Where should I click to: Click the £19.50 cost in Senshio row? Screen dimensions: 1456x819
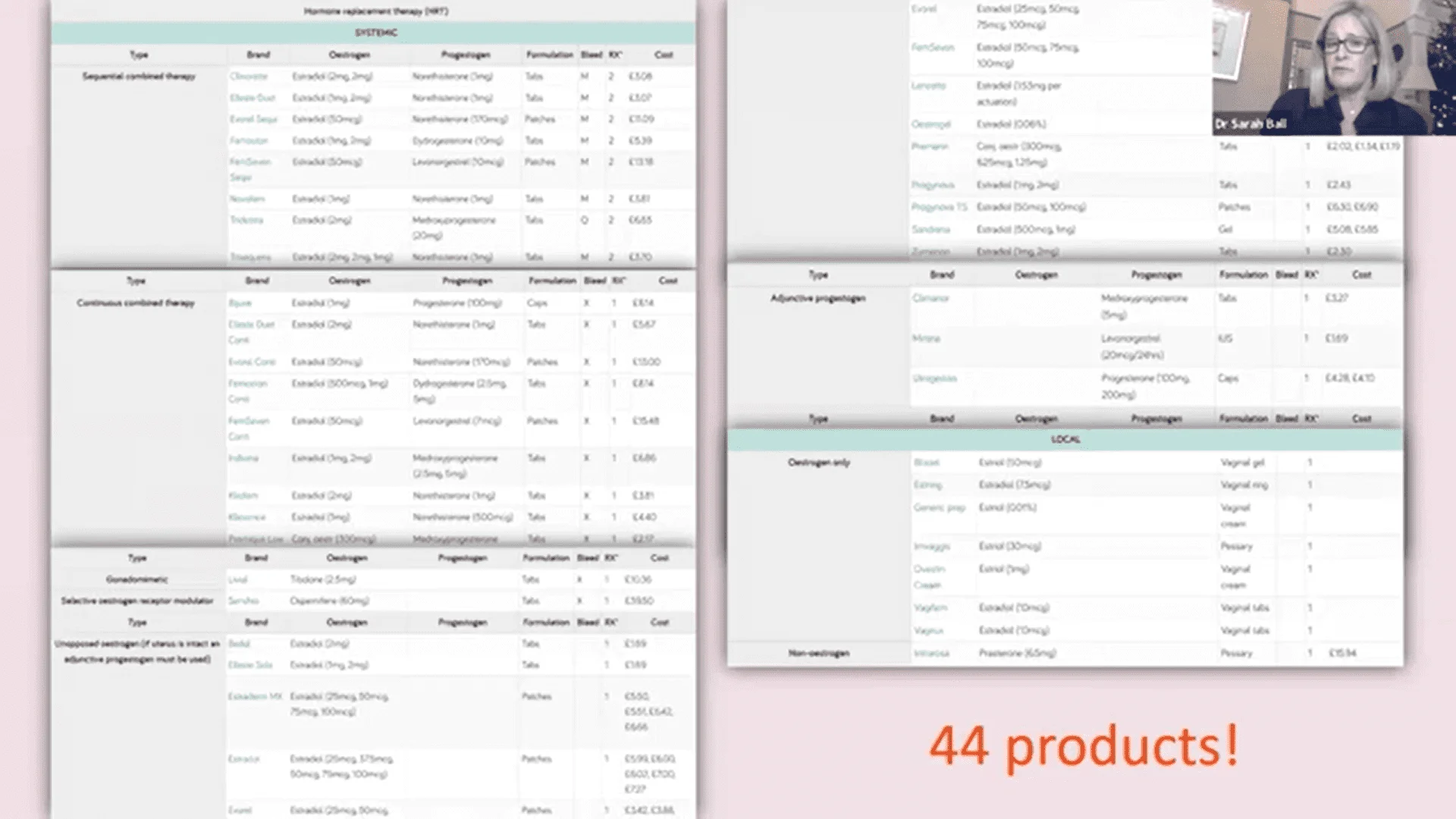tap(639, 601)
